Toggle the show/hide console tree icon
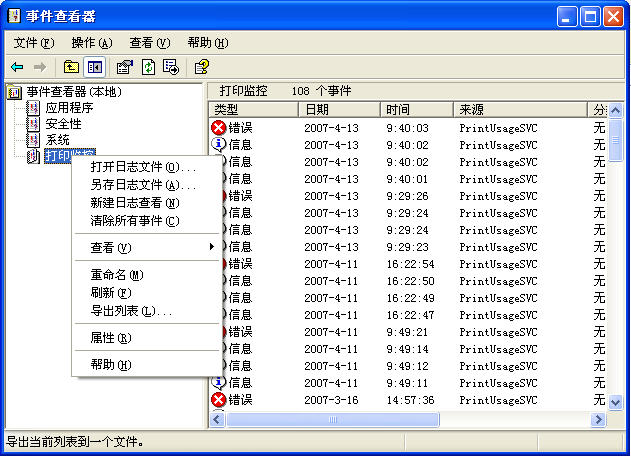Screen dimensions: 631x456 pos(95,67)
